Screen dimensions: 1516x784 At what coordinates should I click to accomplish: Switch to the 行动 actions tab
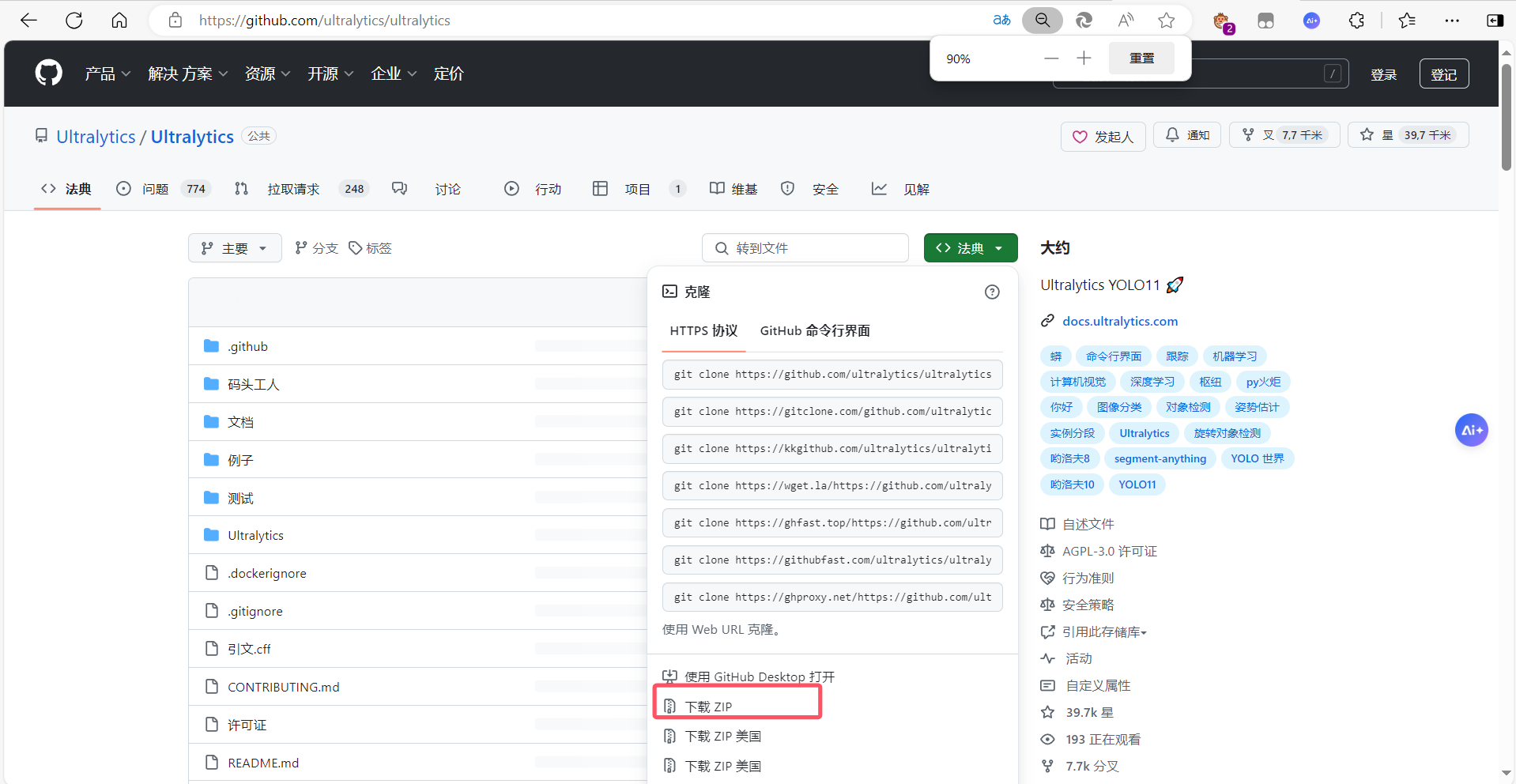[533, 189]
